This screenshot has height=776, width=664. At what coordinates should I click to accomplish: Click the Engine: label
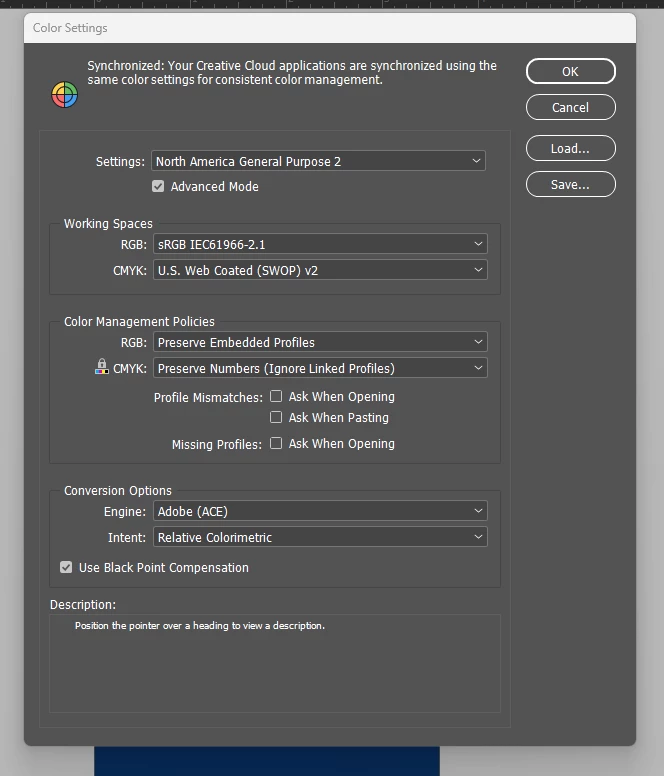[125, 512]
